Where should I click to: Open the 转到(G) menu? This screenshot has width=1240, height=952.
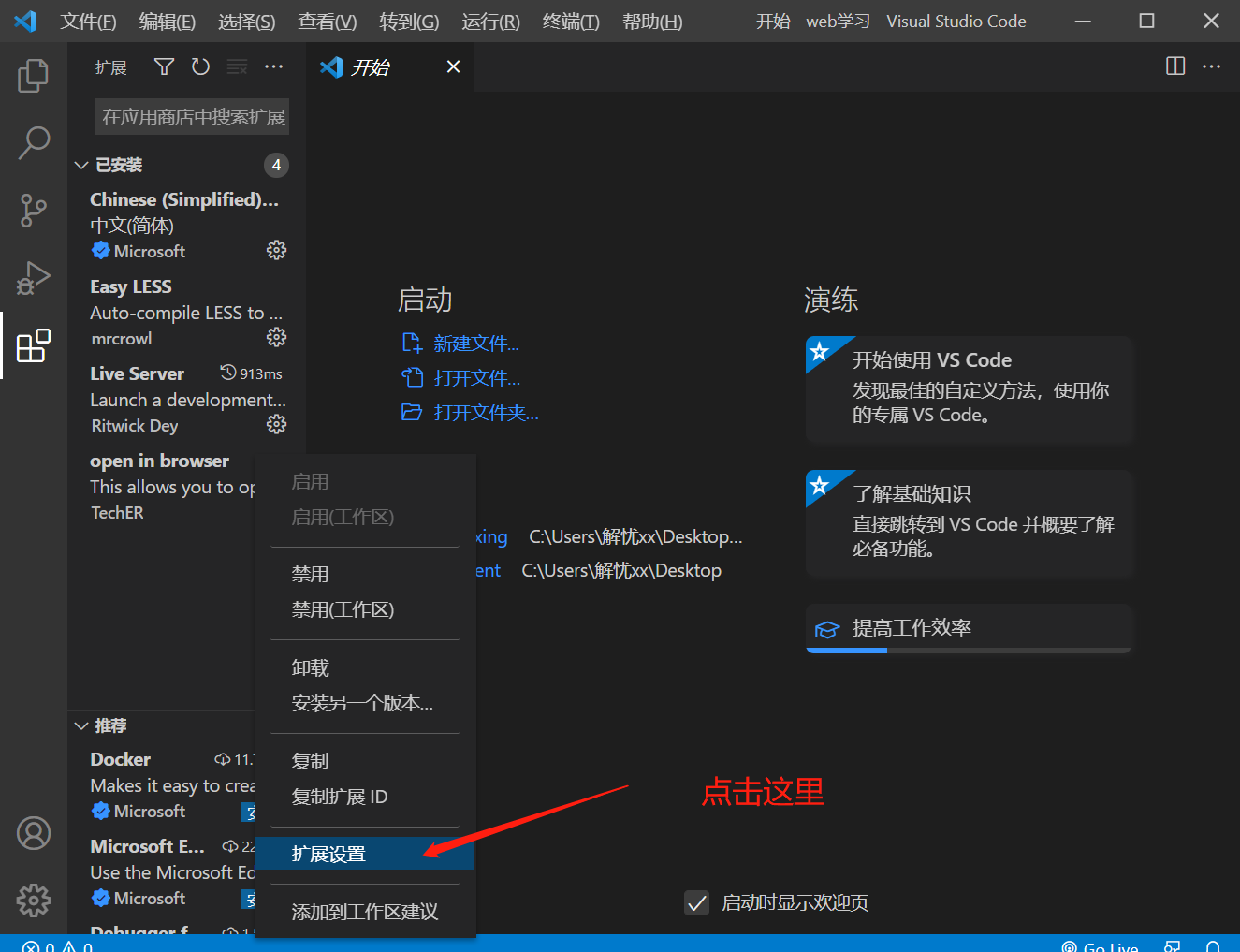point(409,21)
